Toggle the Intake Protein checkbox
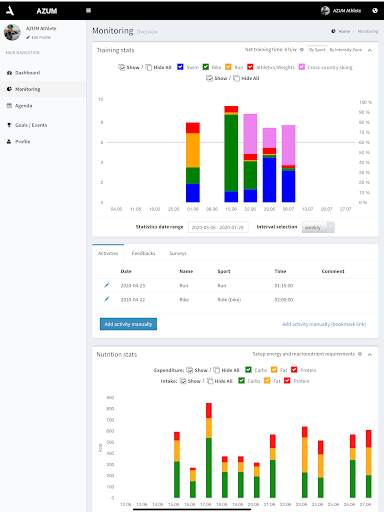 287,380
